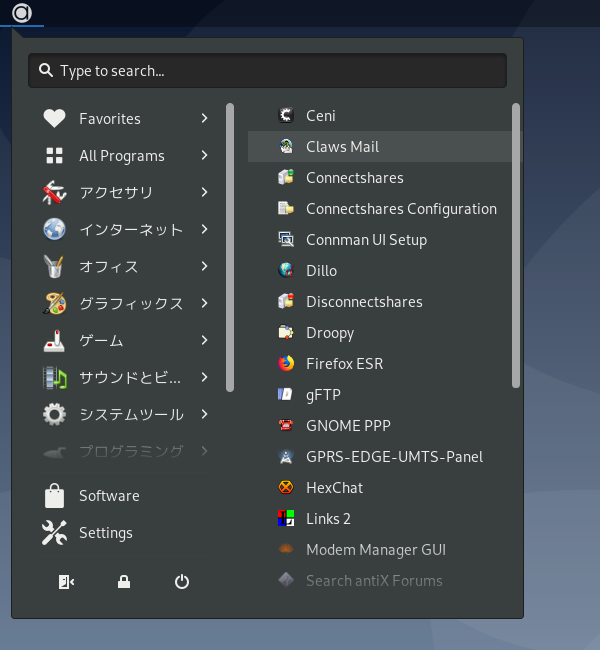Click the HexChat icon
This screenshot has height=650, width=600.
tap(286, 488)
